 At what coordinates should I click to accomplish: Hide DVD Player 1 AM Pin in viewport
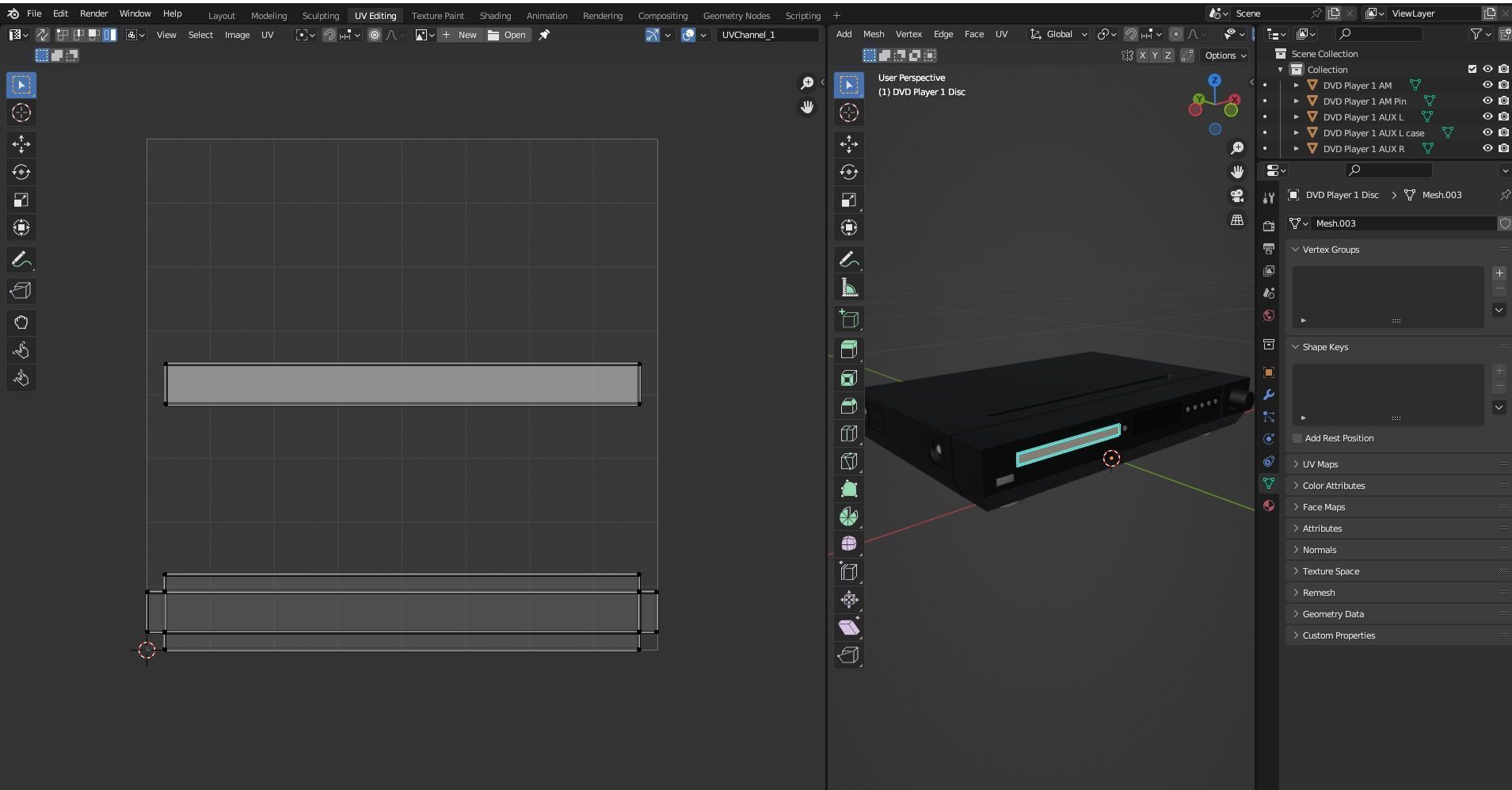coord(1487,101)
